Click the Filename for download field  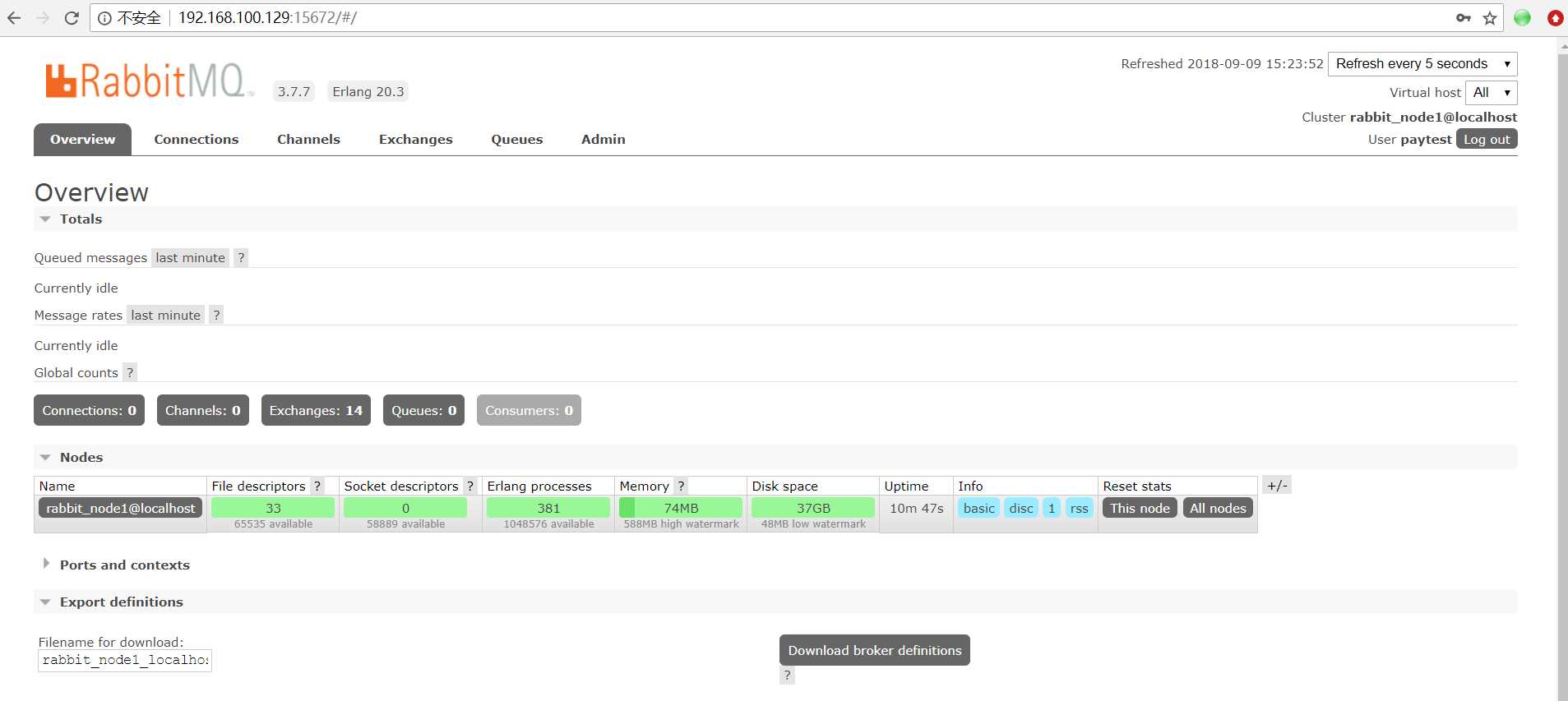125,661
